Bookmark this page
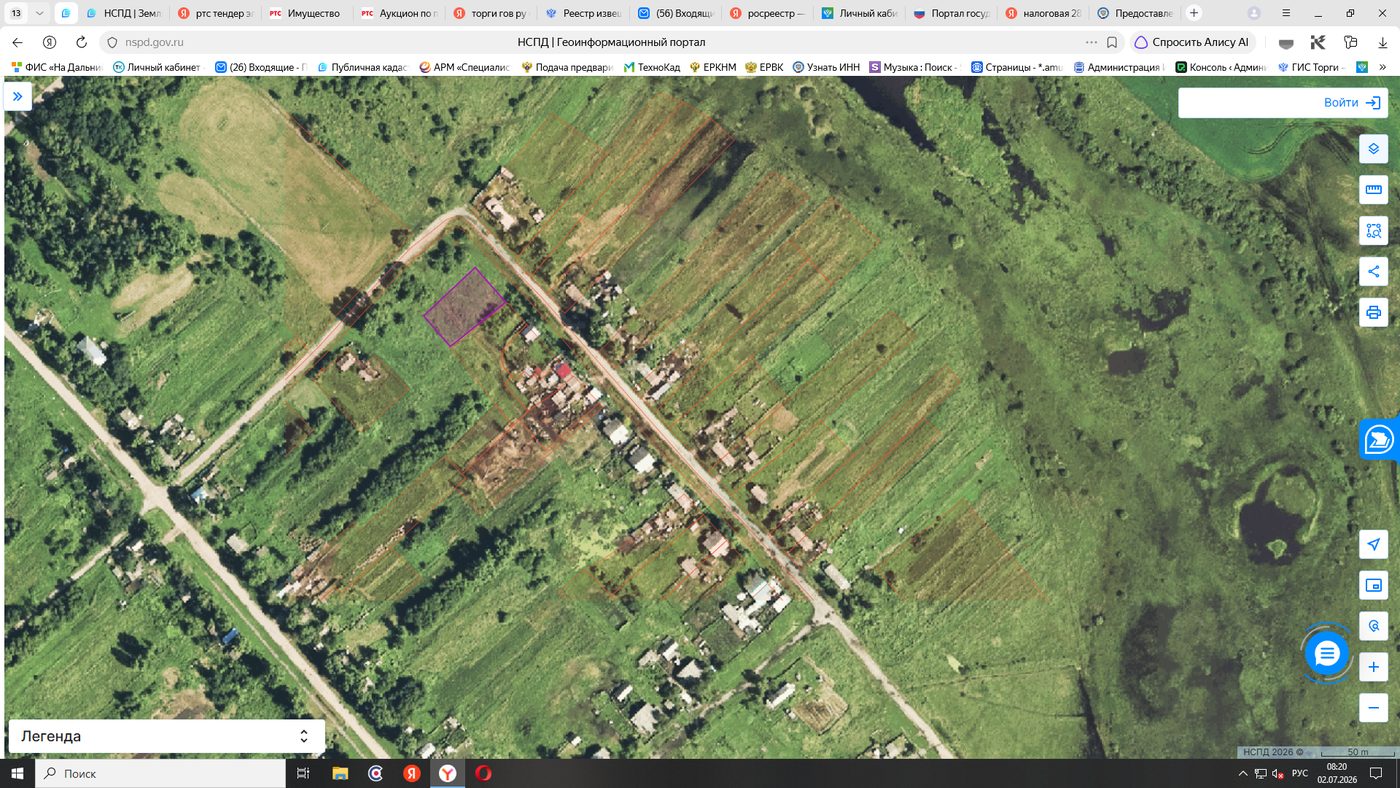 click(x=1112, y=43)
